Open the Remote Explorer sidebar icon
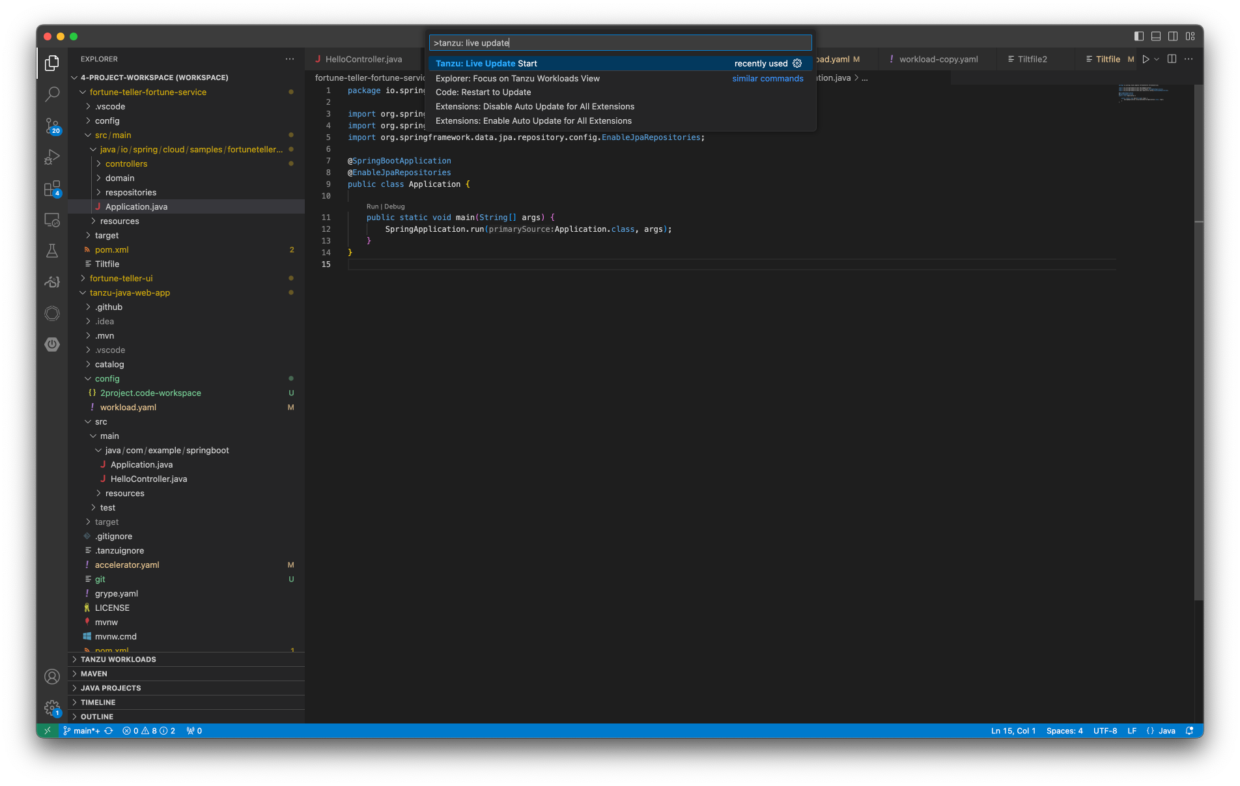This screenshot has width=1240, height=786. 51,220
